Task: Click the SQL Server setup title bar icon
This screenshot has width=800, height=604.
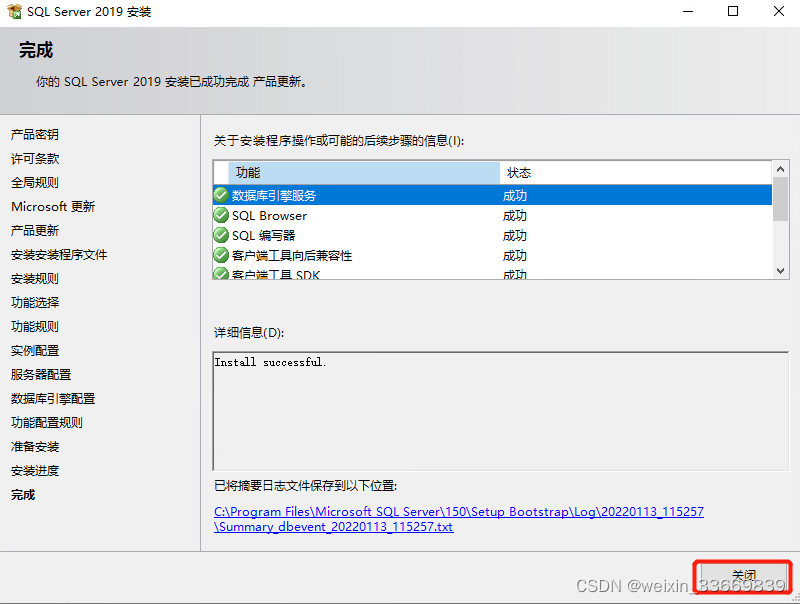Action: pyautogui.click(x=14, y=11)
